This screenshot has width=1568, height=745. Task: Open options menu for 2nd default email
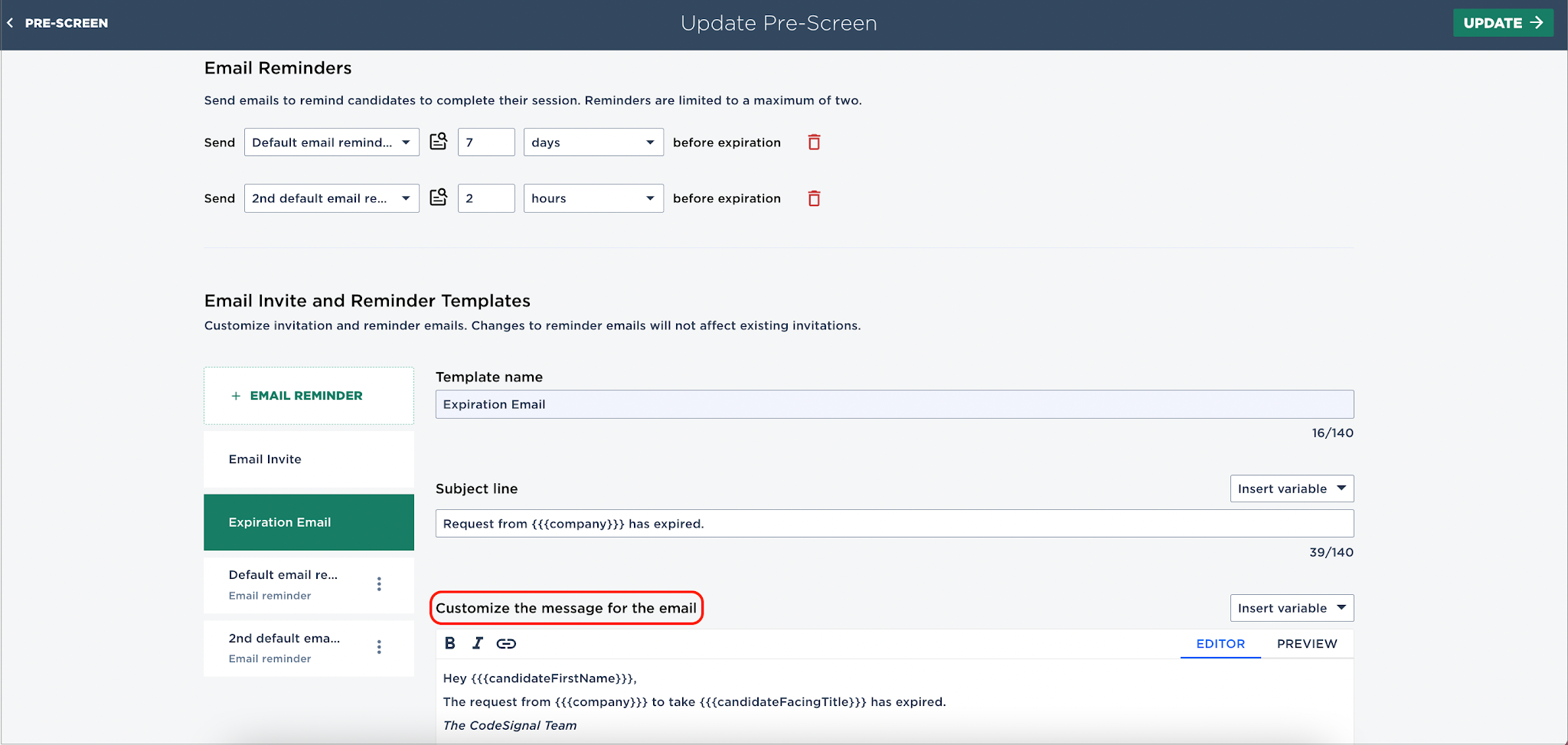pyautogui.click(x=379, y=647)
